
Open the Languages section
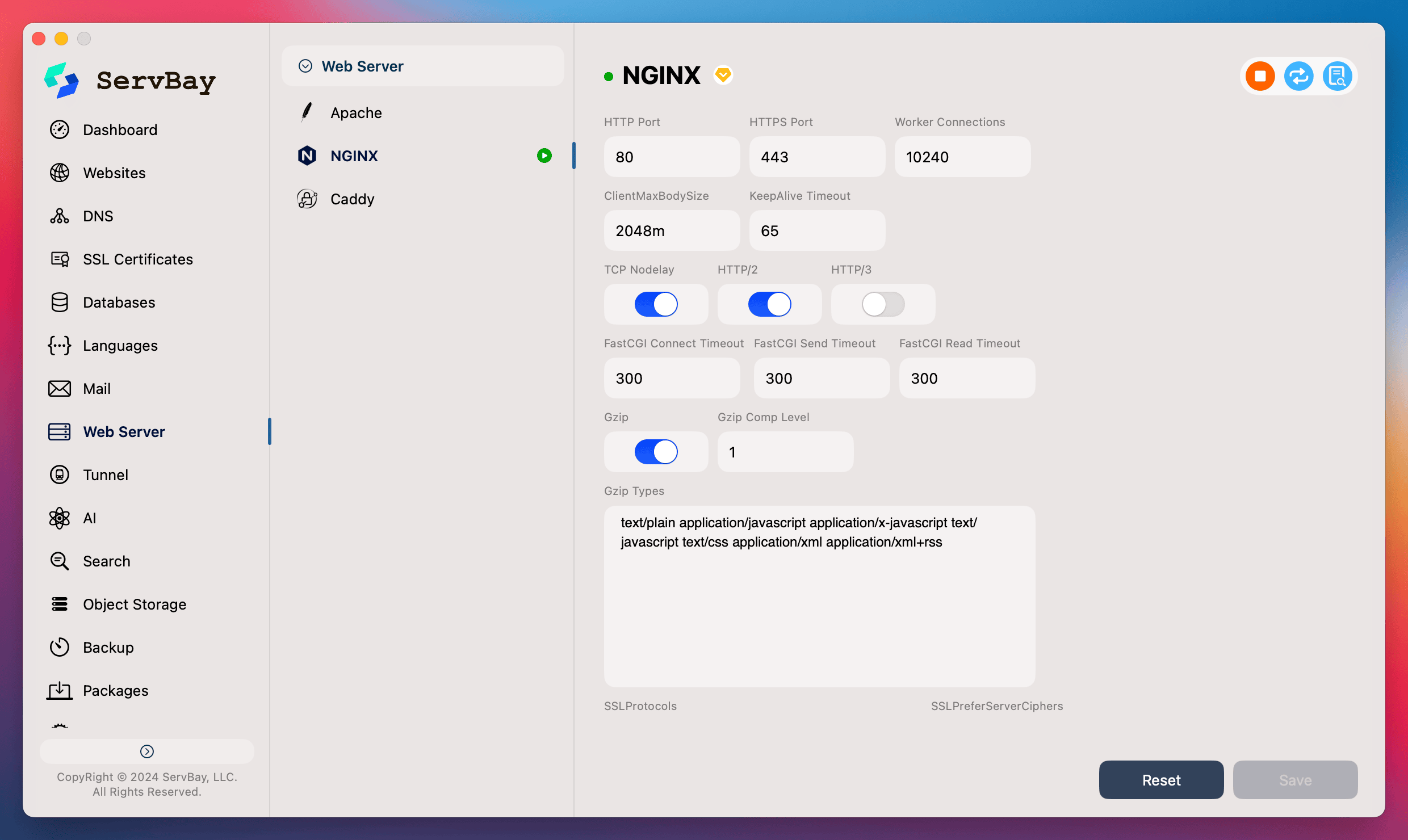[120, 346]
